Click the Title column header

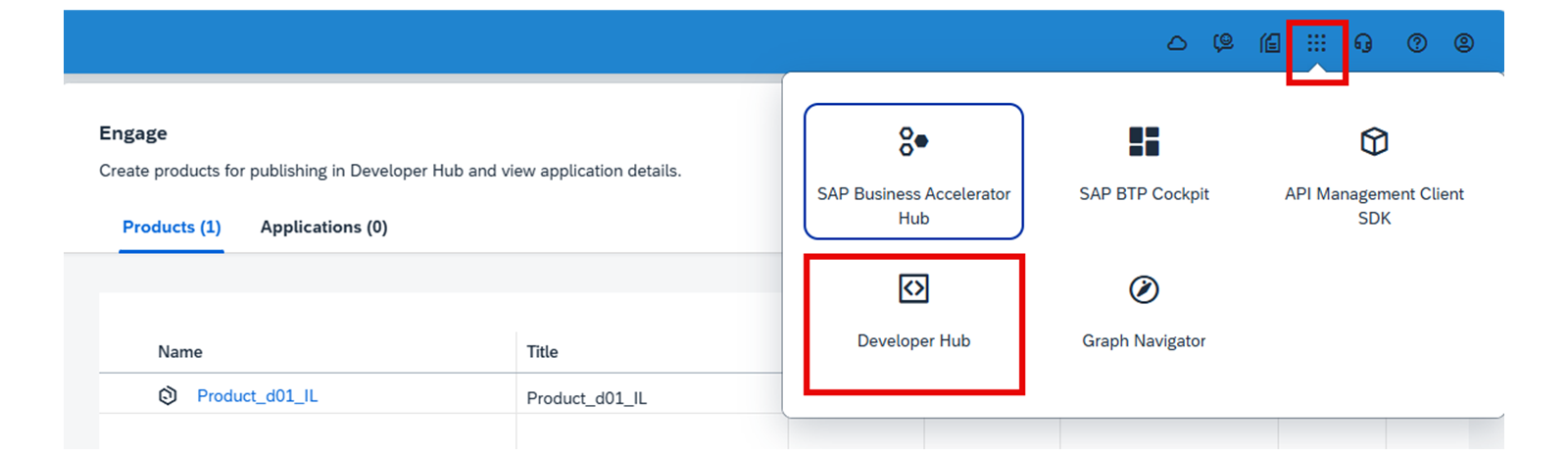(542, 351)
